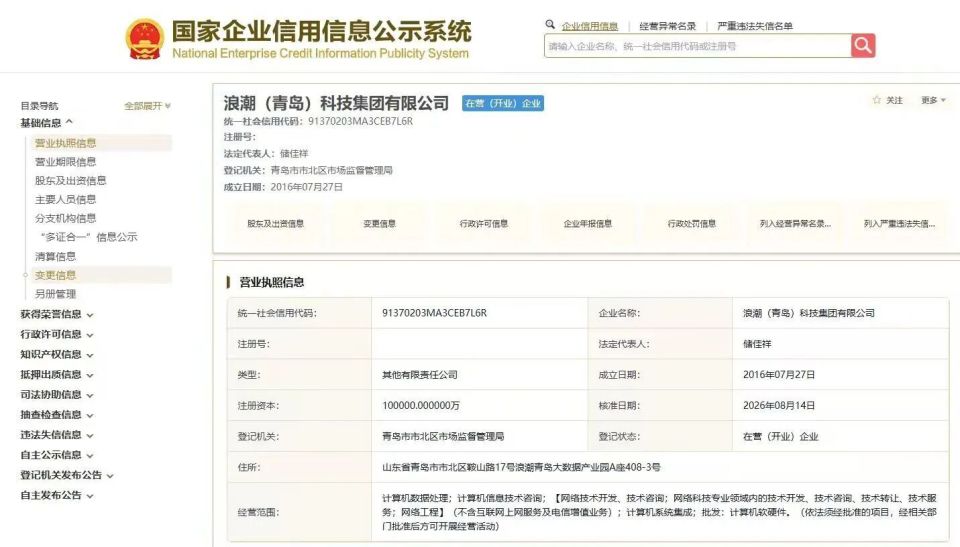Open "多证合一"信息公示 in the sidebar
The width and height of the screenshot is (960, 547).
tap(89, 237)
